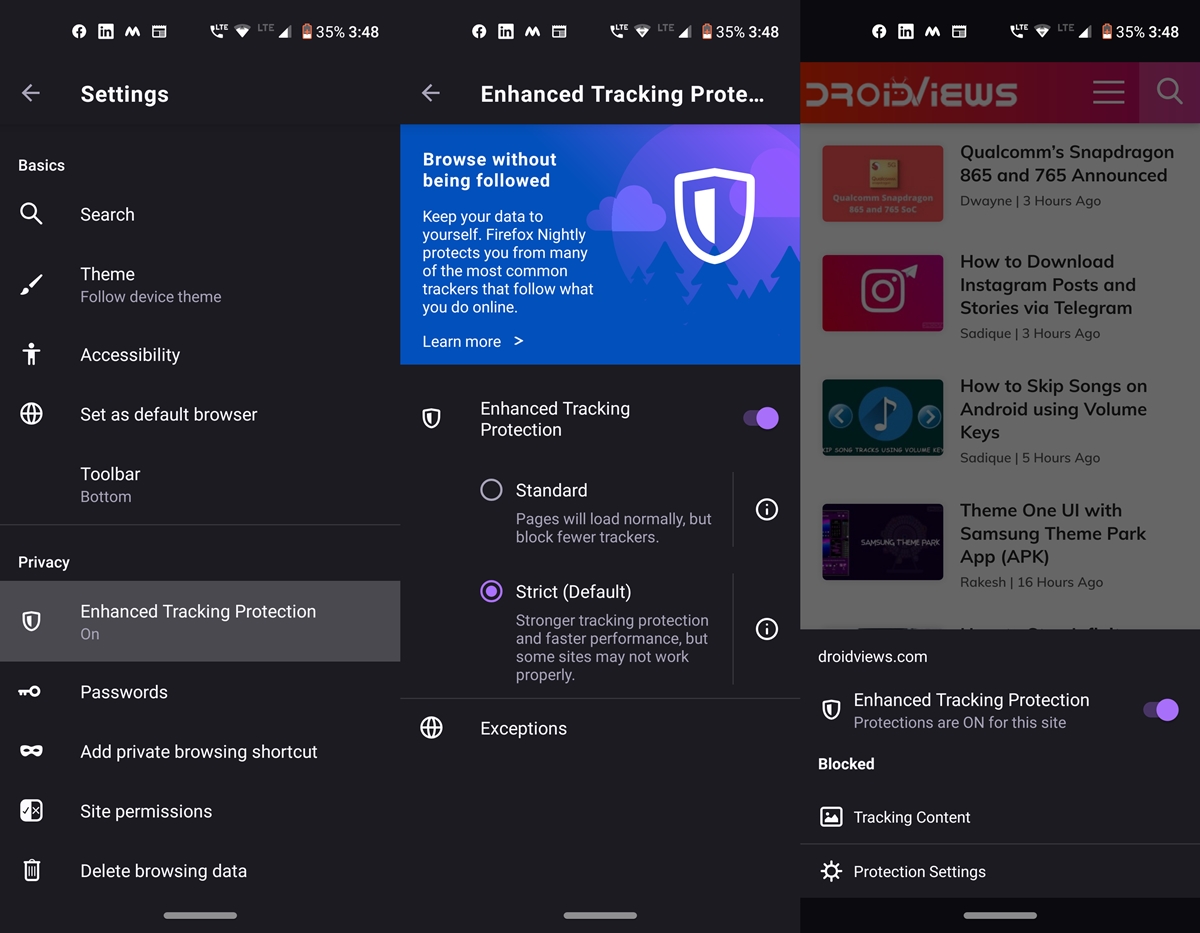
Task: Click Facebook notification icon in left status bar
Action: click(x=79, y=32)
